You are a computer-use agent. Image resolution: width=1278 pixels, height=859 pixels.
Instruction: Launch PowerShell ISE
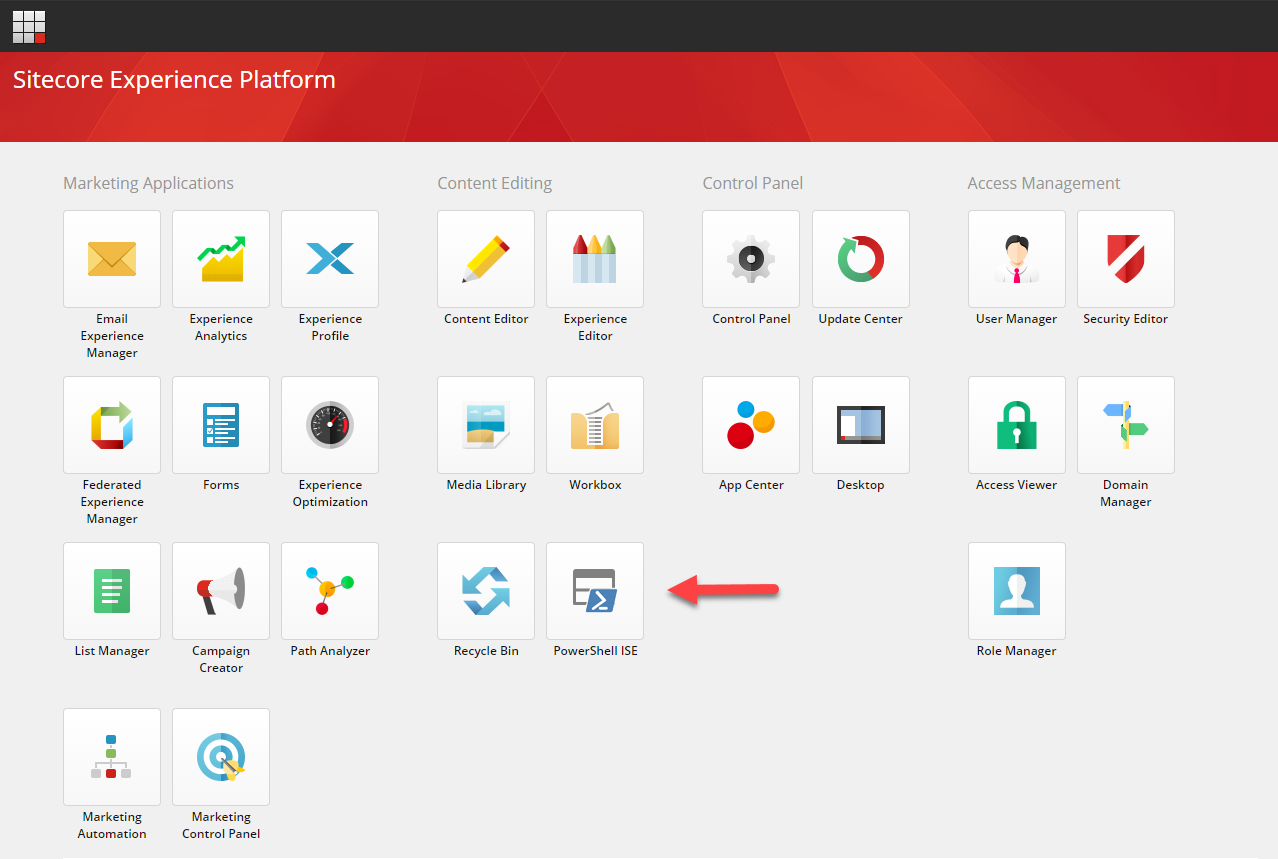point(595,591)
